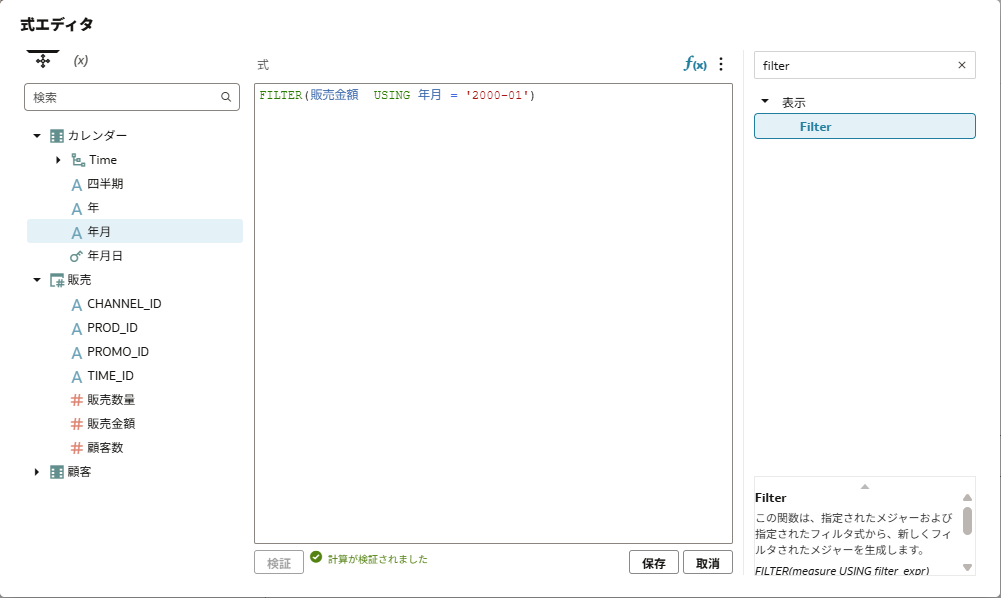
Task: Expand the 顧客 folder
Action: [x=37, y=472]
